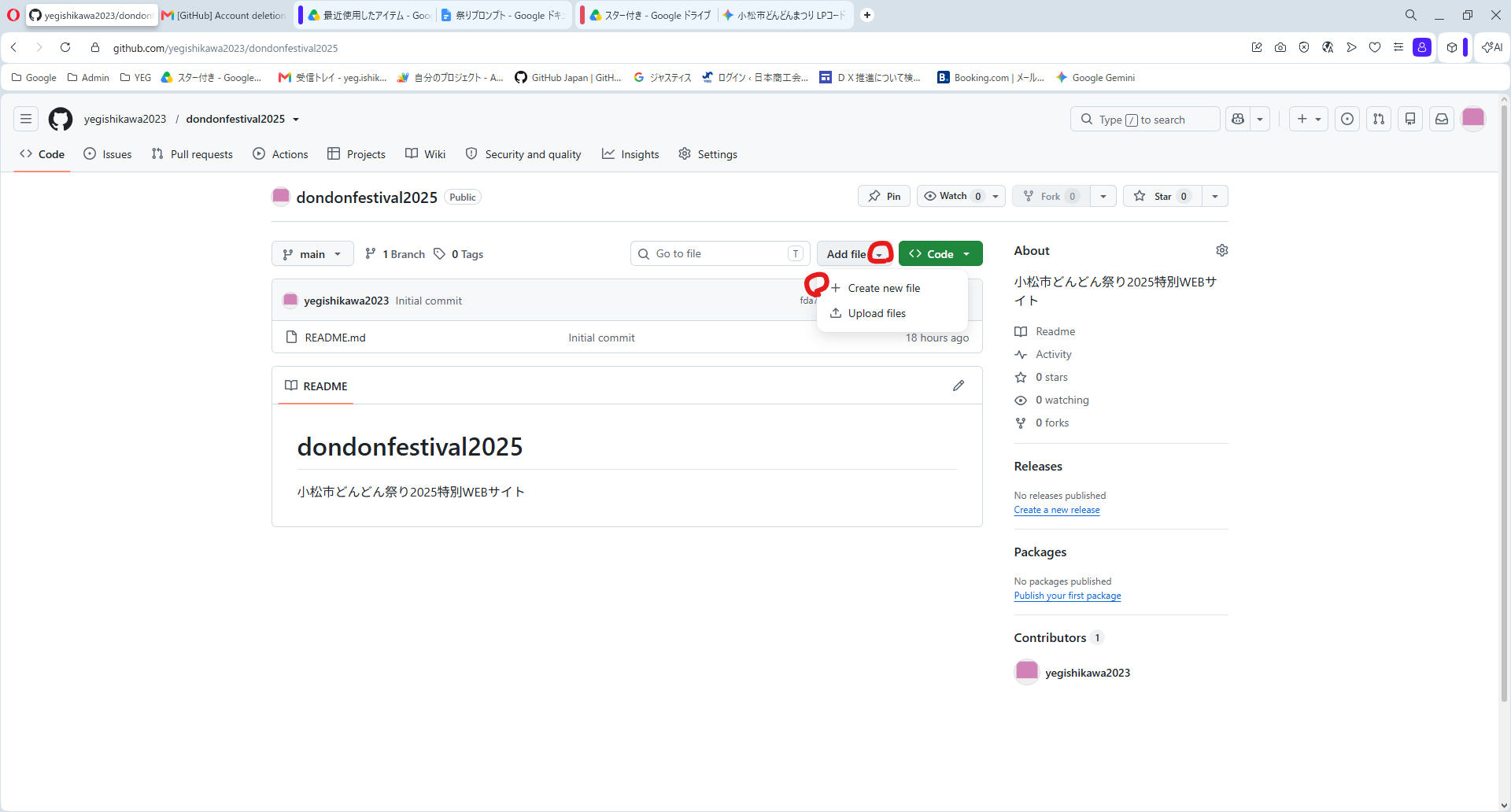Open the Activity link in About

[1044, 354]
